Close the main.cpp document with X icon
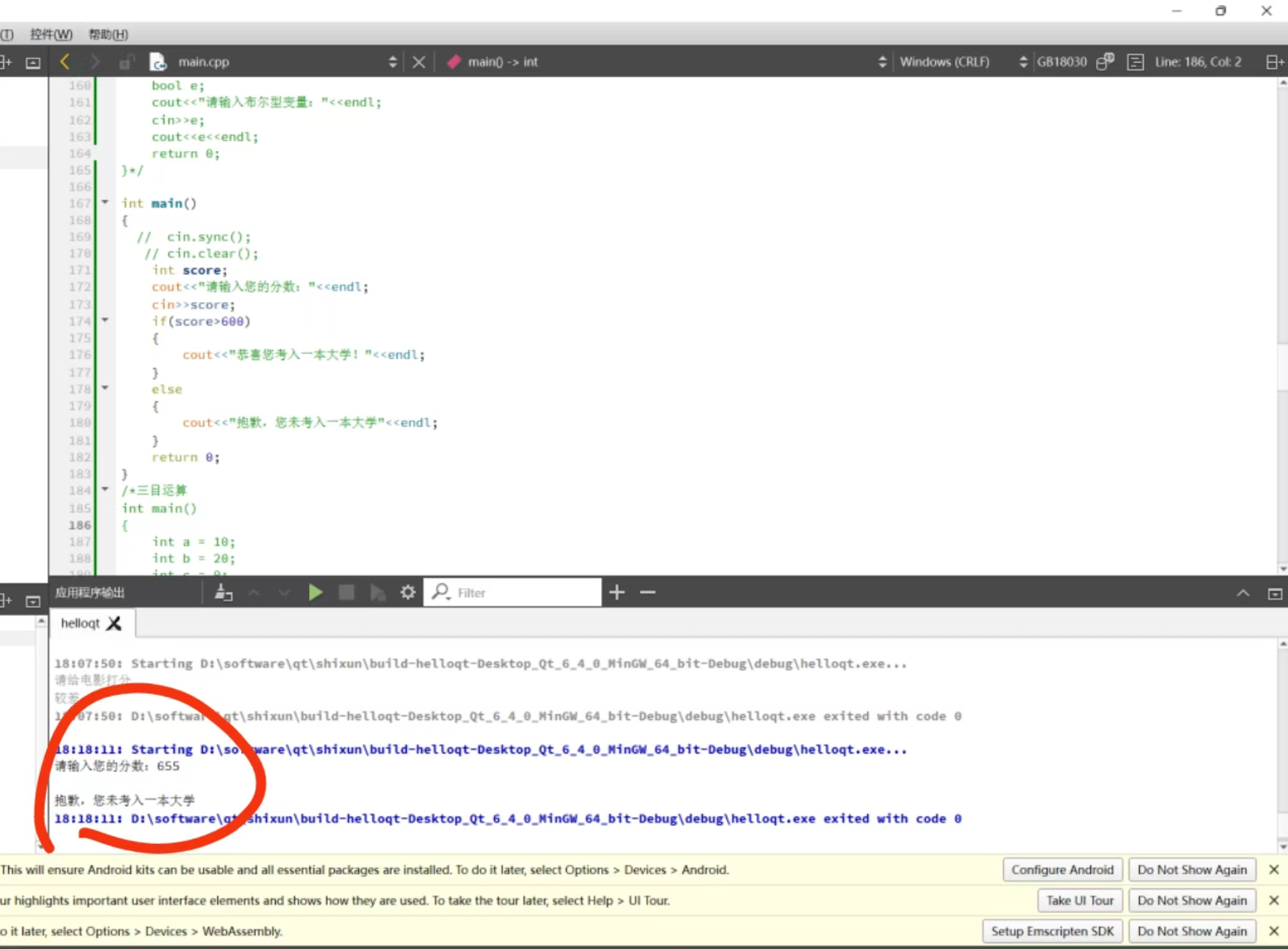 [x=418, y=62]
